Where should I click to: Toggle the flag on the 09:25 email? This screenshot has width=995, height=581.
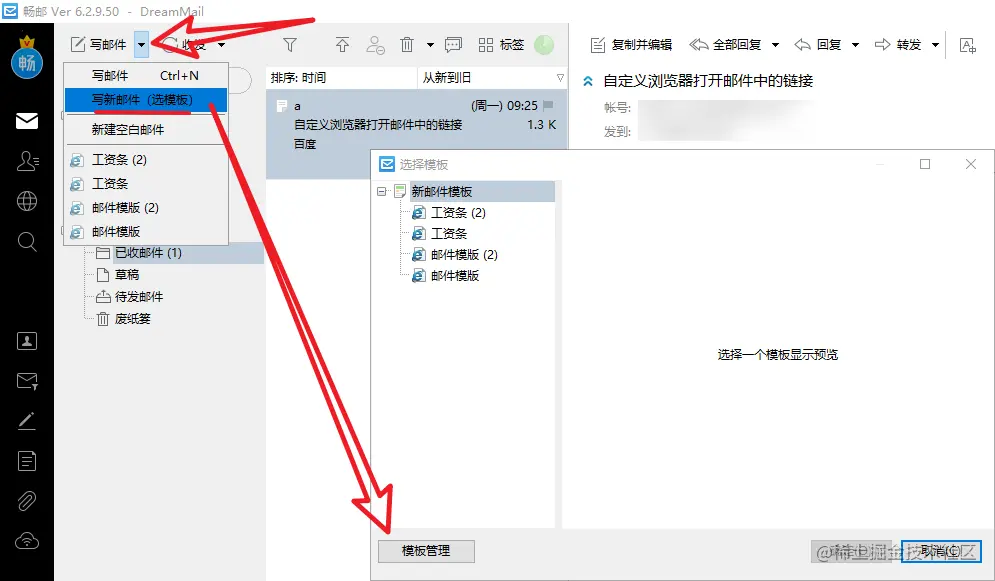click(x=548, y=105)
